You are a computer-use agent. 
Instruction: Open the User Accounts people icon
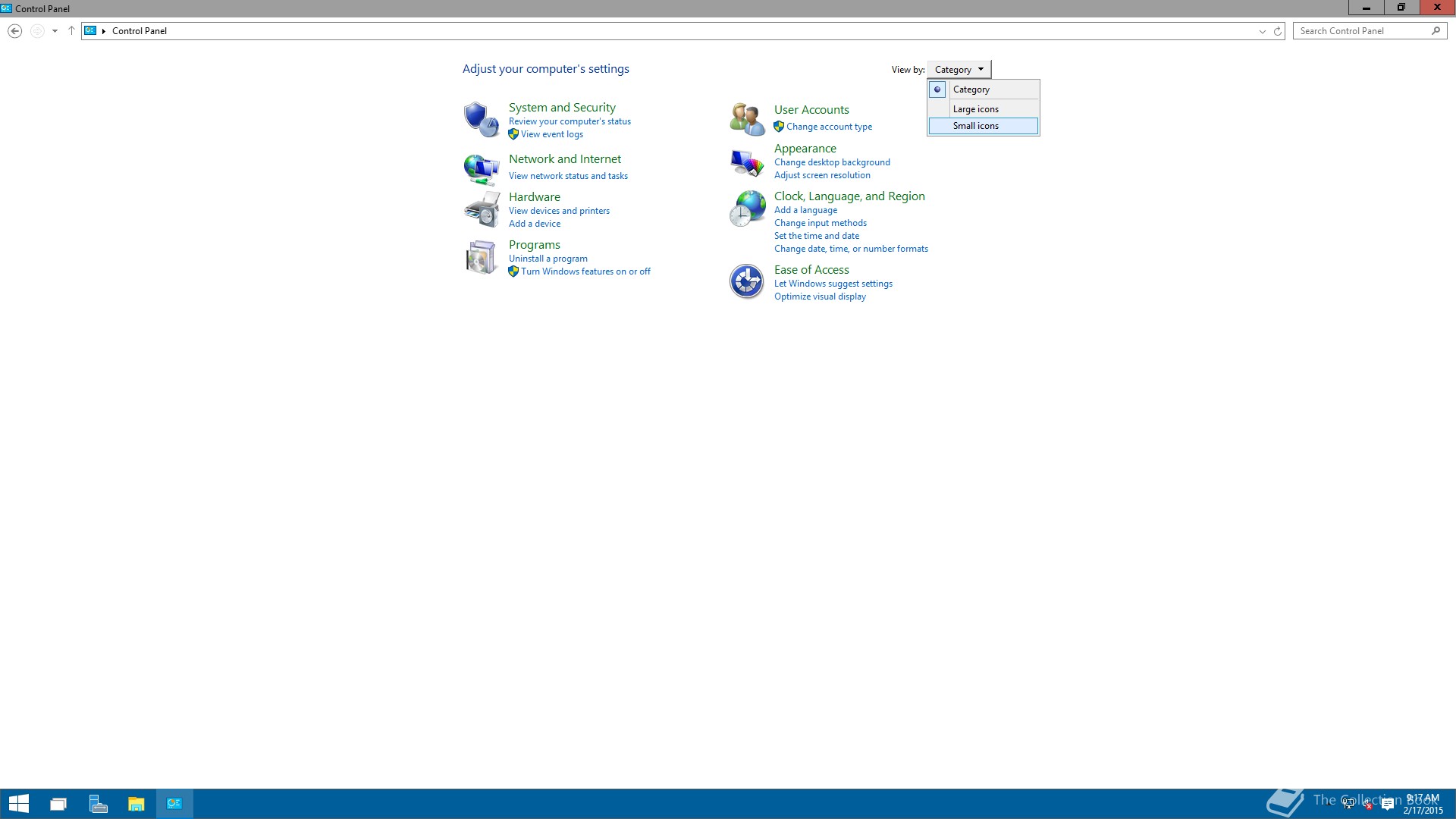(x=746, y=120)
